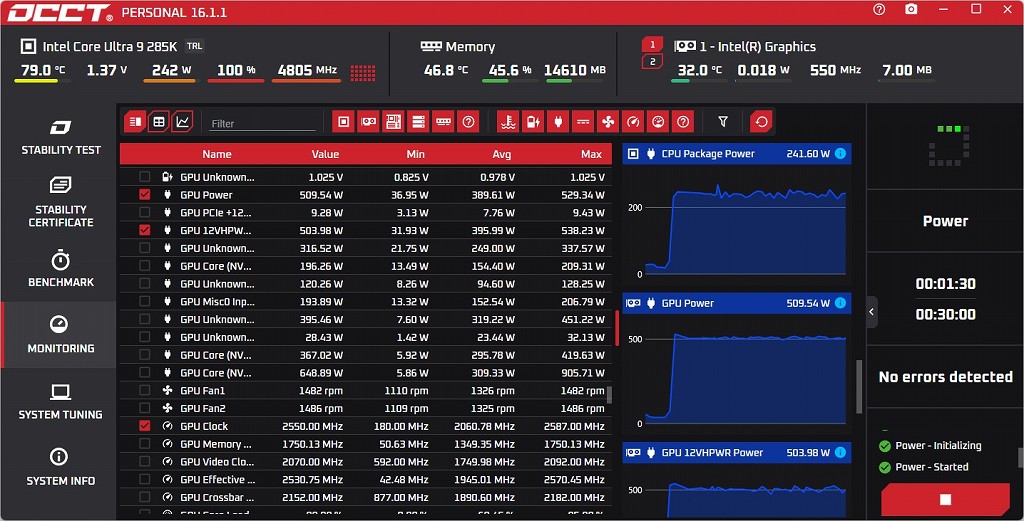Toggle the GPU sensor category filter
Screen dimensions: 1024x521
(x=368, y=121)
